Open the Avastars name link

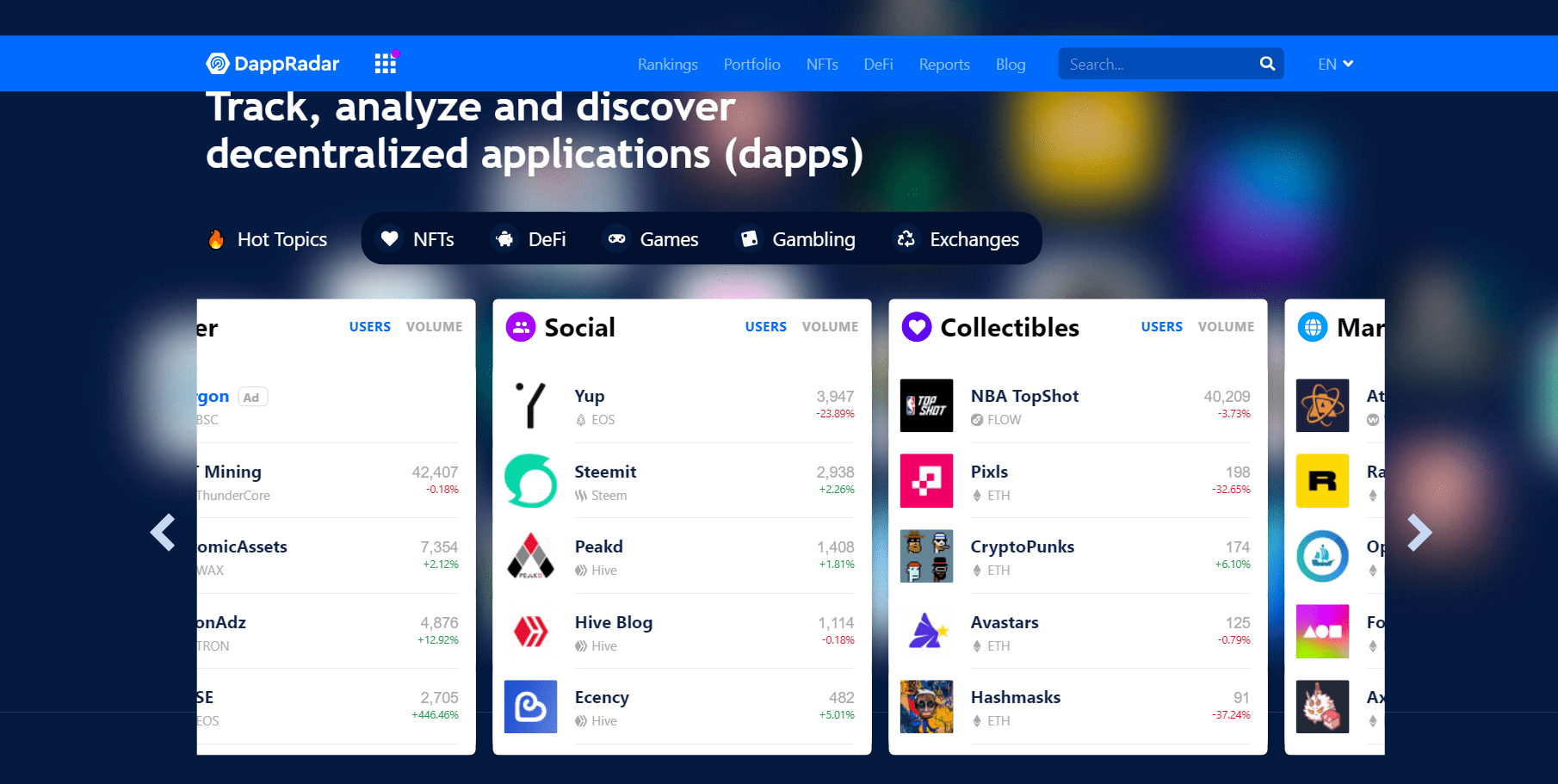coord(1005,622)
